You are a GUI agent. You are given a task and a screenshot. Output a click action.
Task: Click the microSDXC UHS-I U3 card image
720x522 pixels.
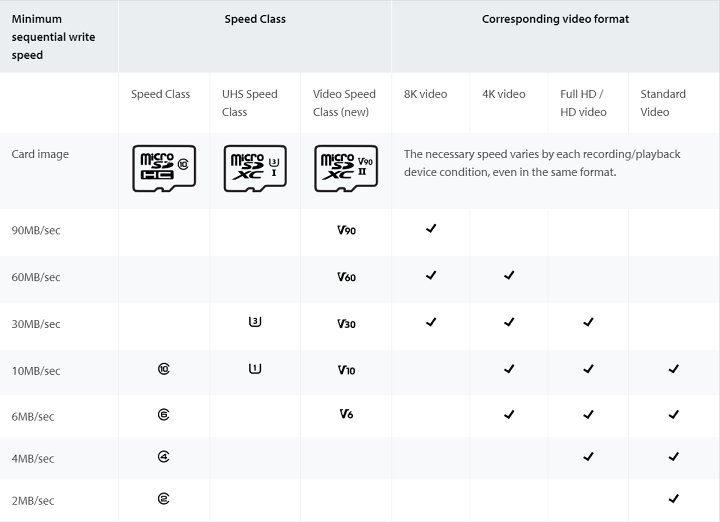point(254,168)
